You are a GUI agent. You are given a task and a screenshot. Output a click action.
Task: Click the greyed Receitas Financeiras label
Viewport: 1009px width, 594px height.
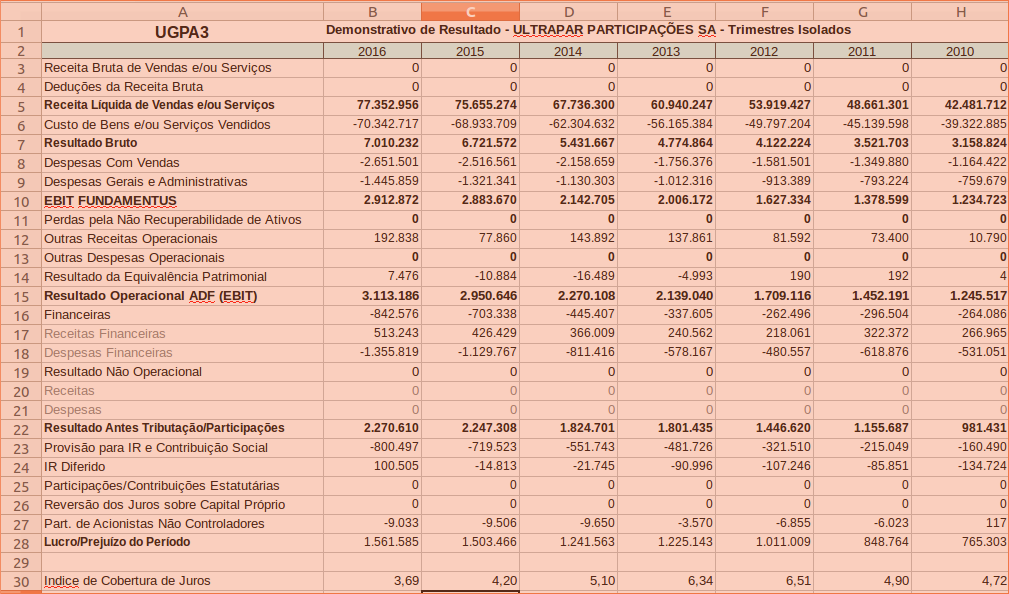[105, 333]
